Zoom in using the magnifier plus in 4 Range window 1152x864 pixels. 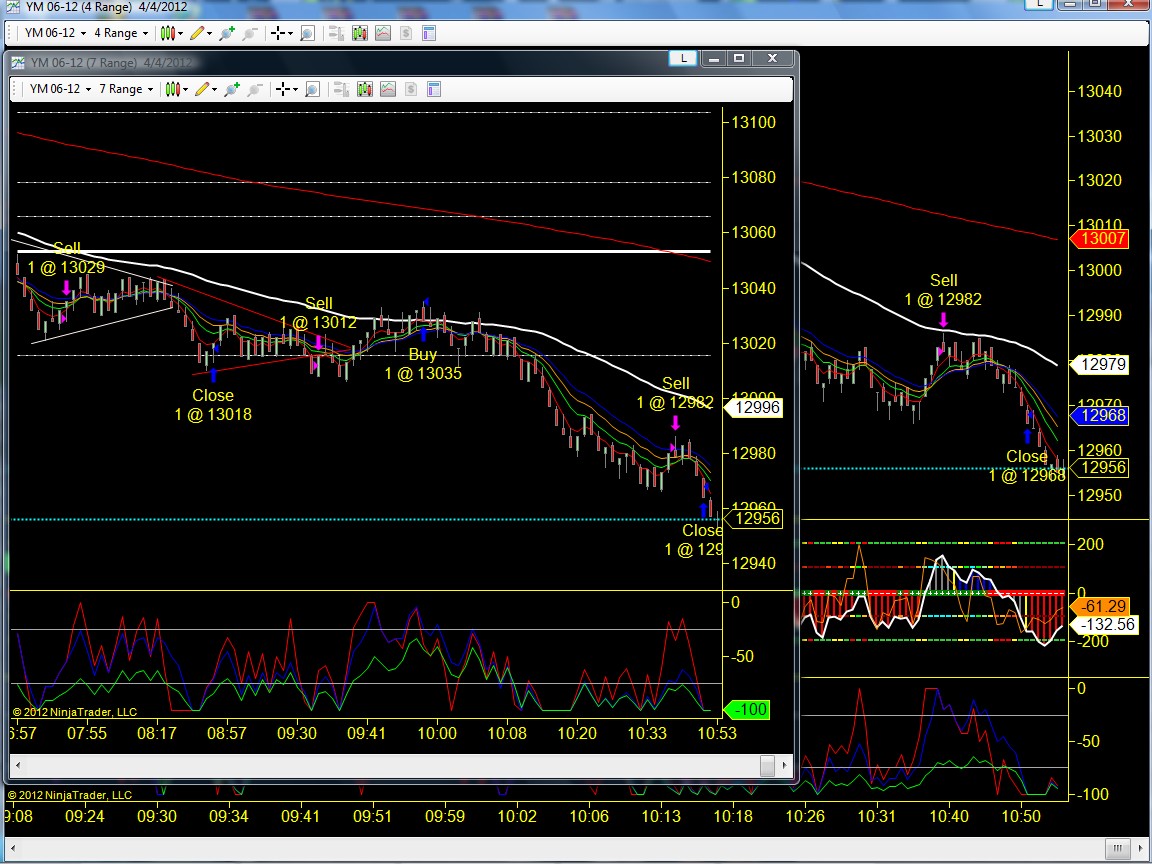227,33
